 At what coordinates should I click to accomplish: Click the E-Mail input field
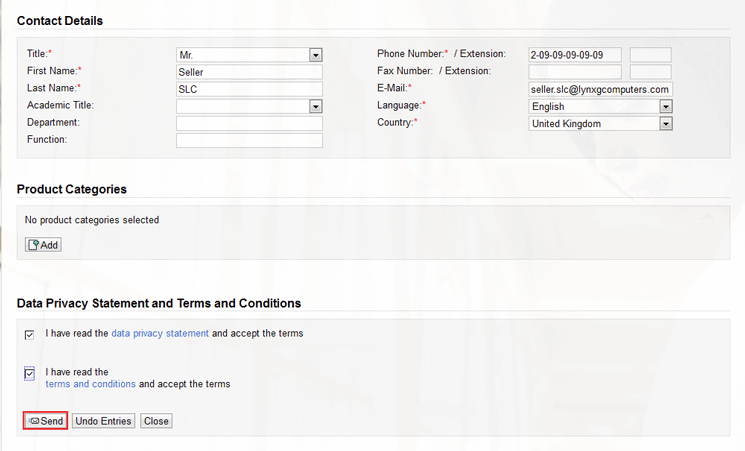pyautogui.click(x=600, y=89)
